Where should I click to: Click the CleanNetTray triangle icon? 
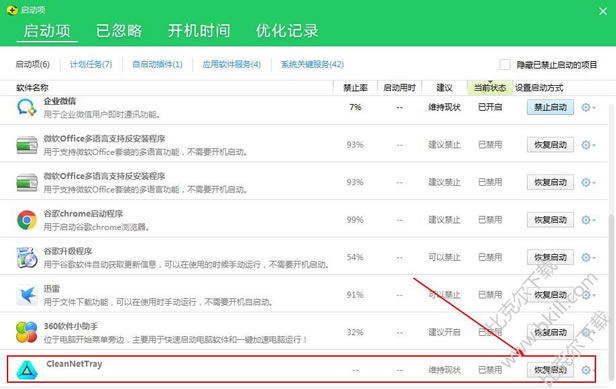(x=27, y=370)
